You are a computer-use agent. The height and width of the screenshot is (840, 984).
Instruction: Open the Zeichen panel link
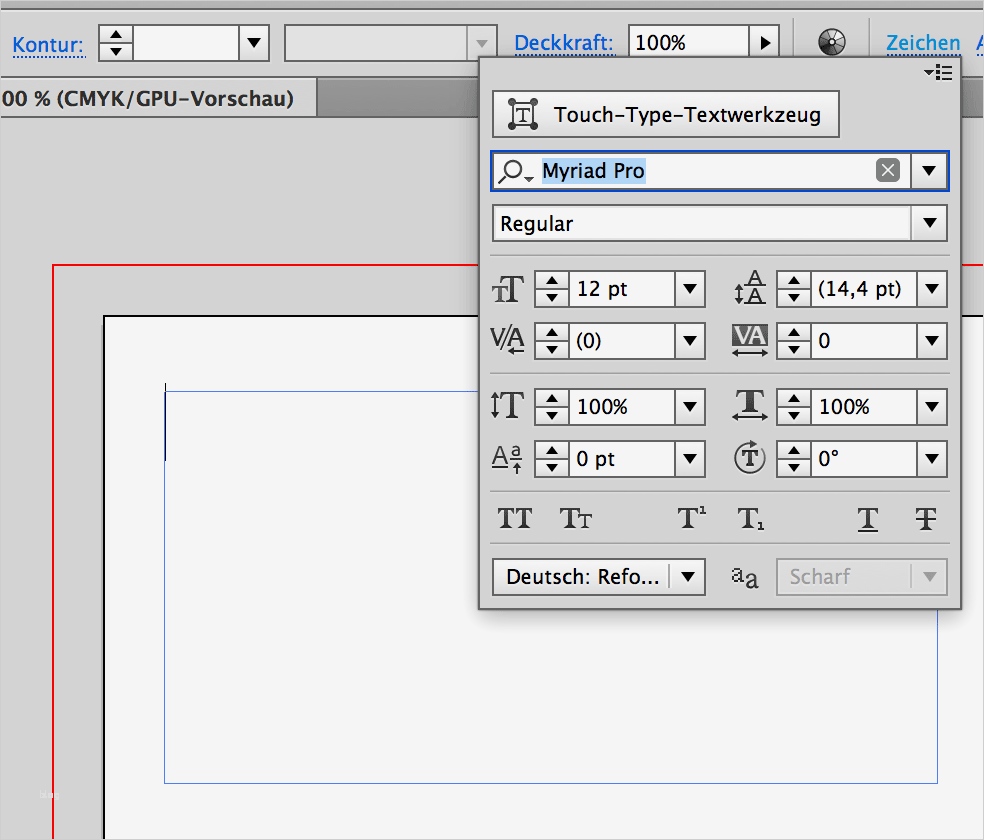pyautogui.click(x=922, y=43)
